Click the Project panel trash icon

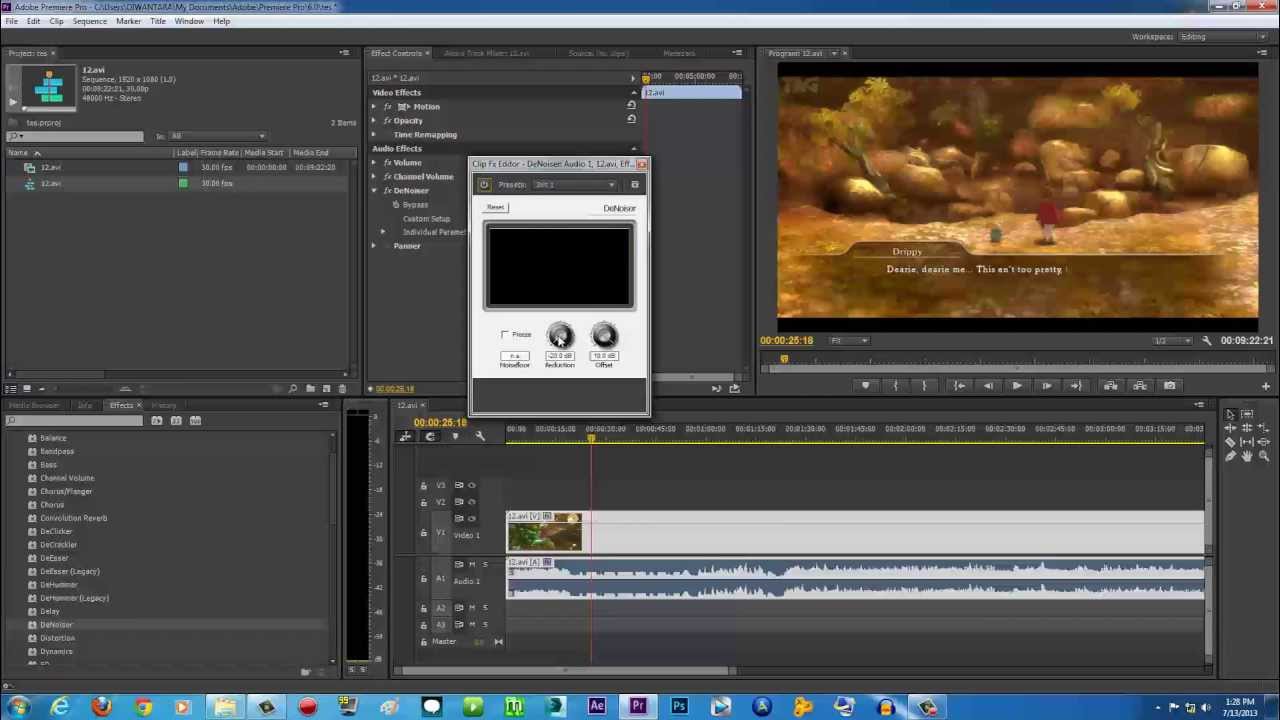click(x=342, y=388)
